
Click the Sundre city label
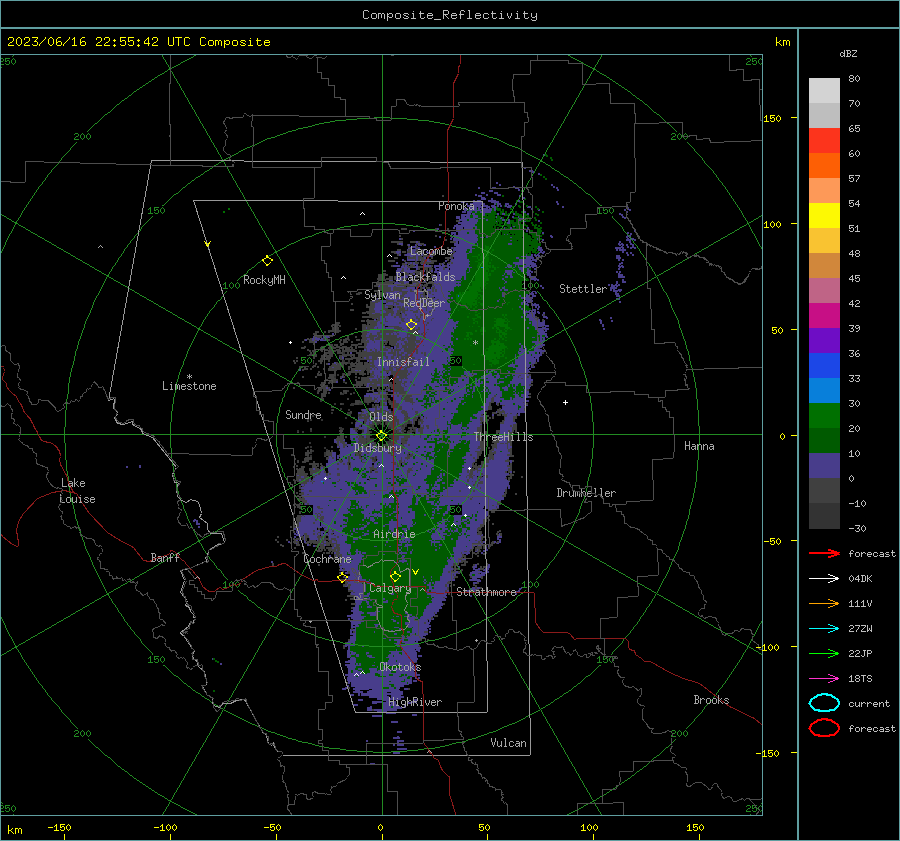303,414
